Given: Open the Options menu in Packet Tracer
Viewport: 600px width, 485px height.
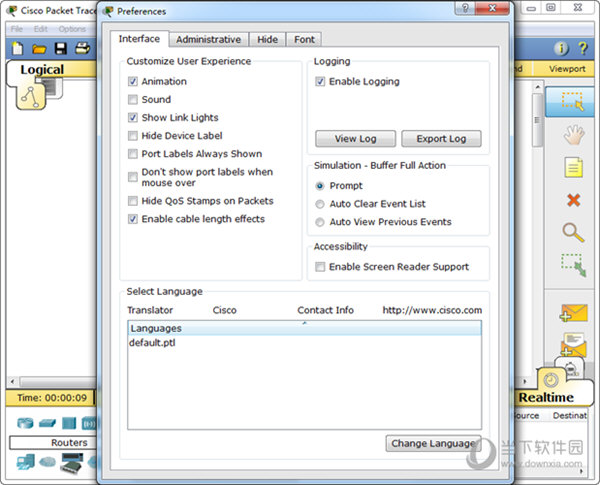Looking at the screenshot, I should coord(72,29).
